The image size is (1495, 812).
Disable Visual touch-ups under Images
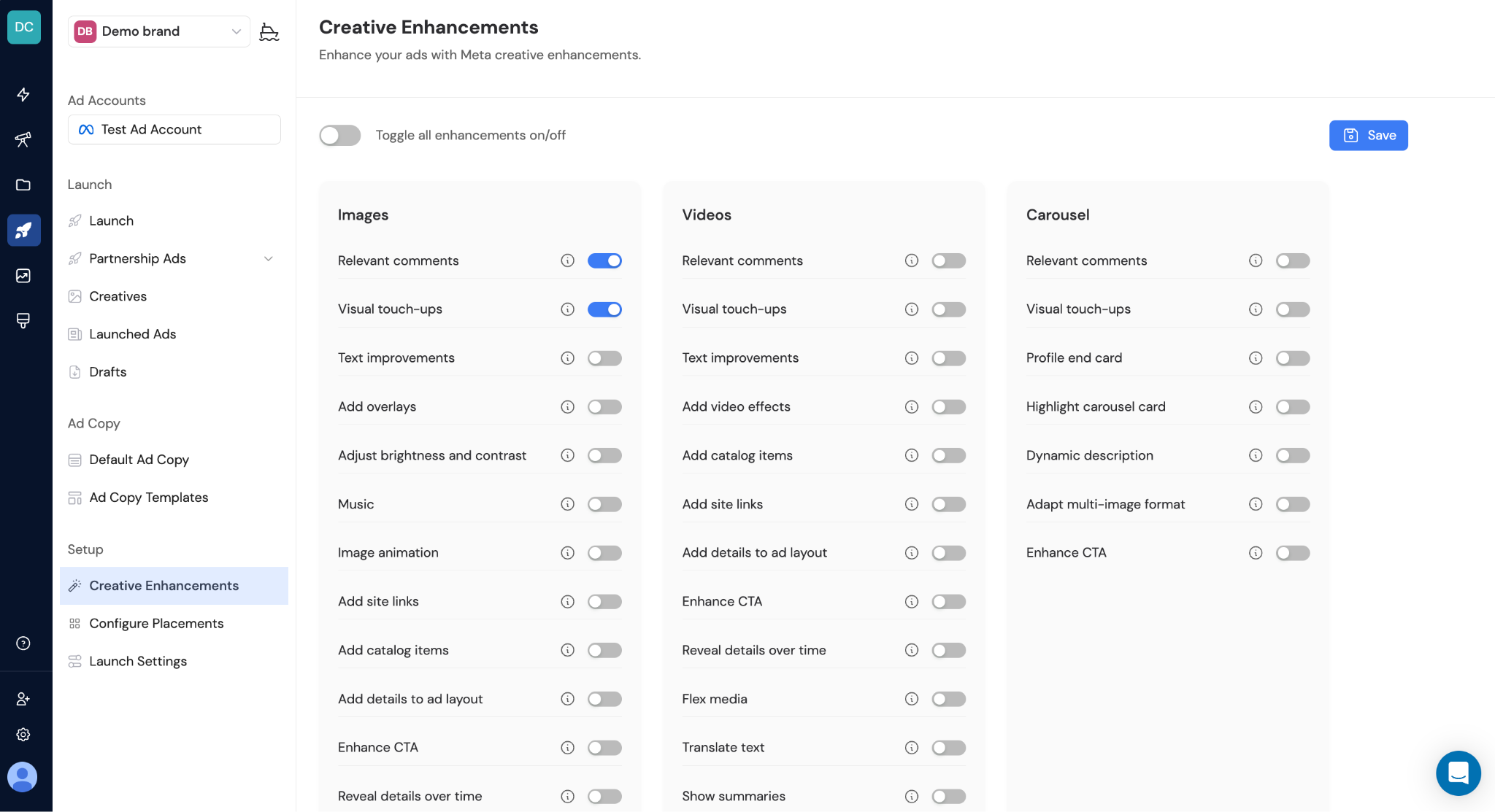604,309
